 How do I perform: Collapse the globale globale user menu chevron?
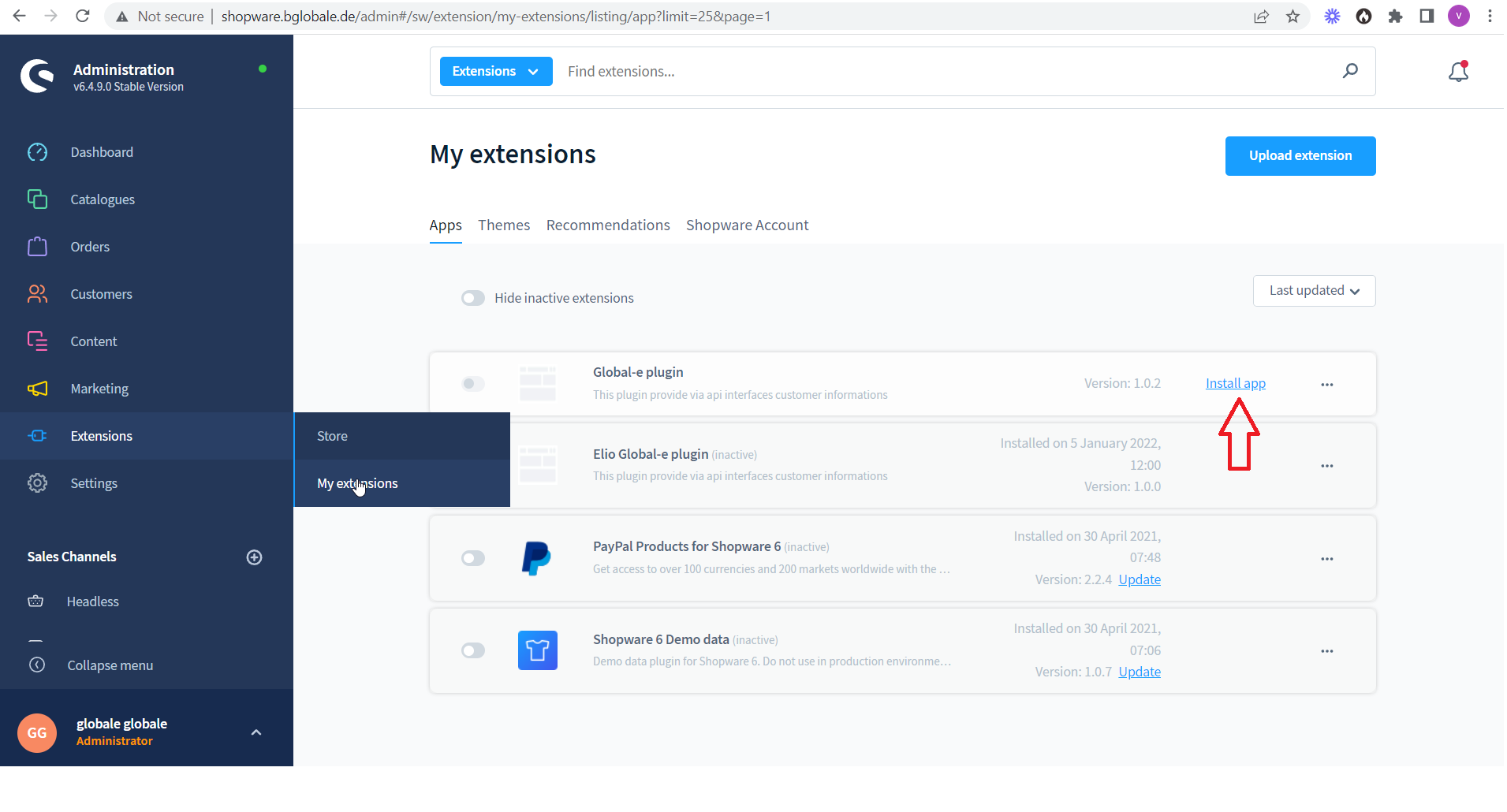256,732
